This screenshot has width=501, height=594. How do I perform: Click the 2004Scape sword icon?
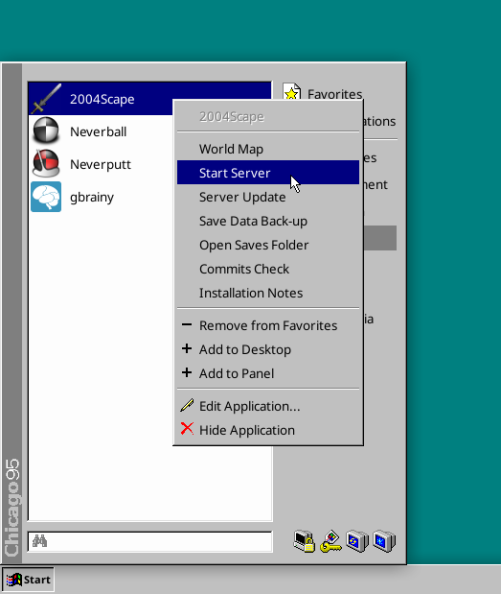pyautogui.click(x=46, y=99)
